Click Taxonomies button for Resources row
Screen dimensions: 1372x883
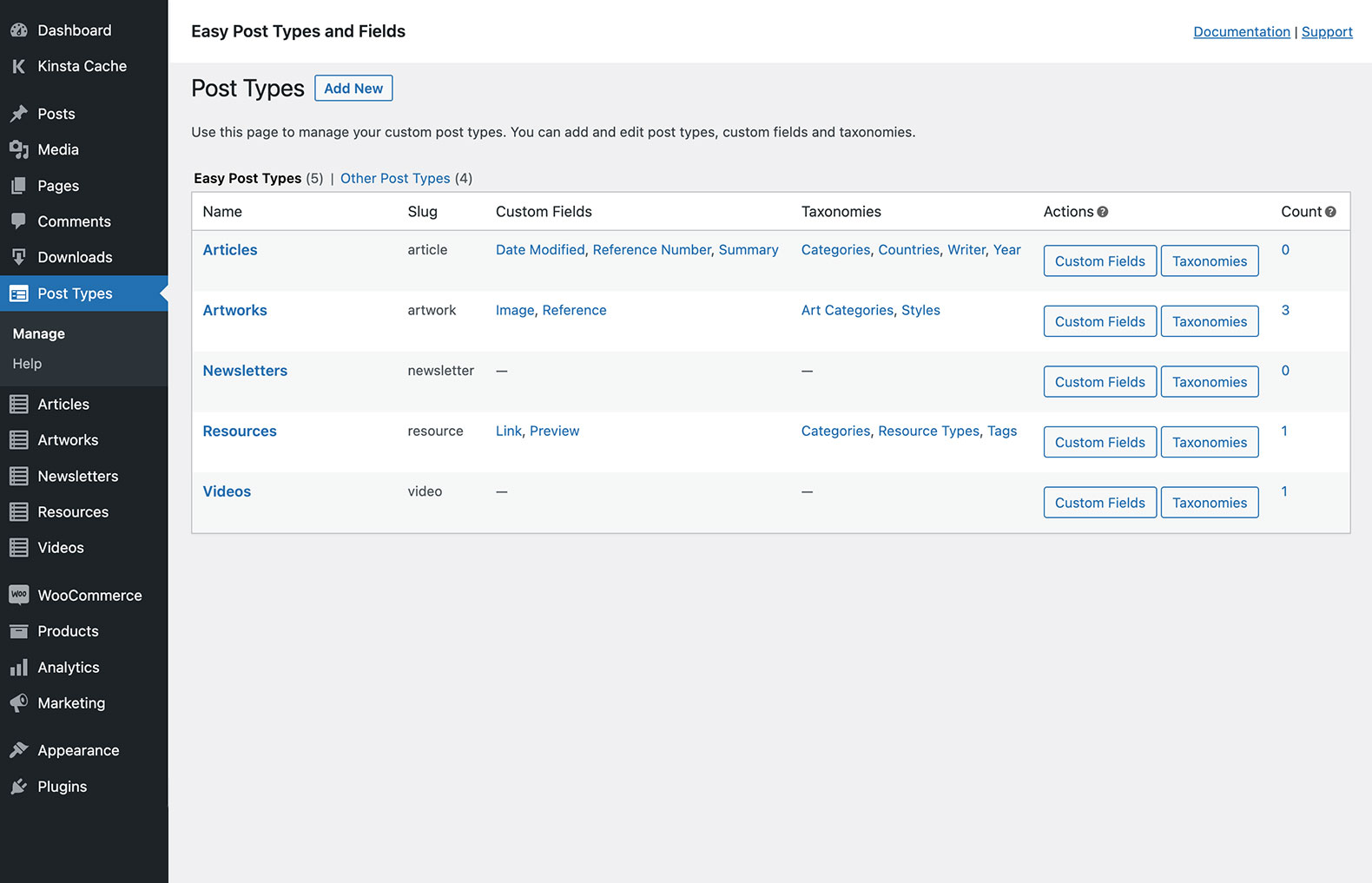tap(1209, 442)
